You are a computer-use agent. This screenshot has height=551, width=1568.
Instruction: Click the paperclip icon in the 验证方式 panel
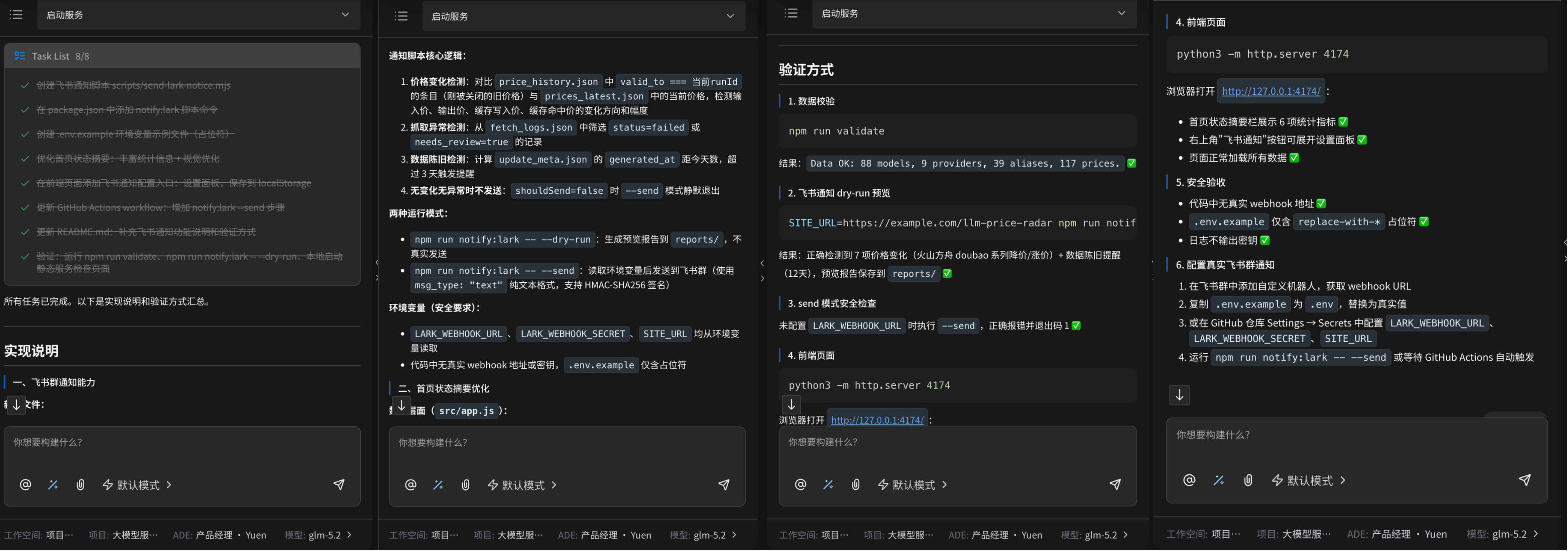point(855,484)
